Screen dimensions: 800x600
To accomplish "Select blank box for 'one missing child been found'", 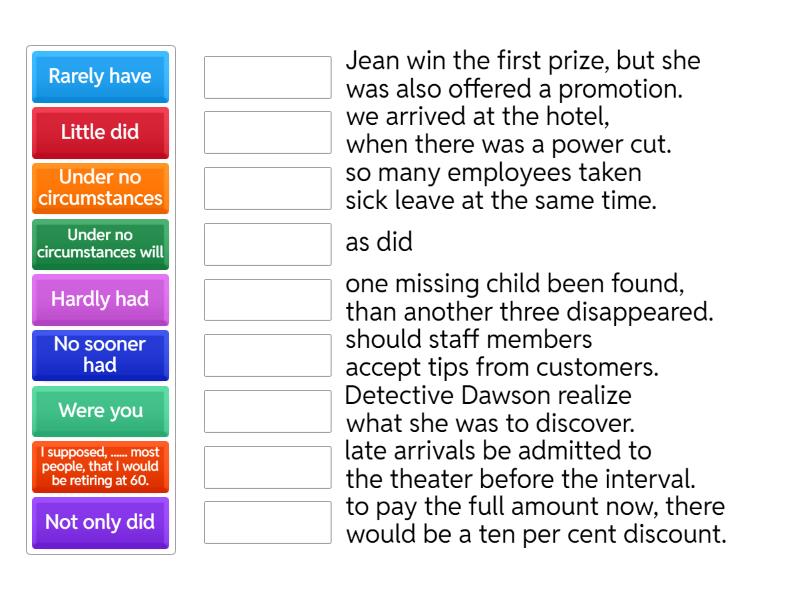I will 267,299.
